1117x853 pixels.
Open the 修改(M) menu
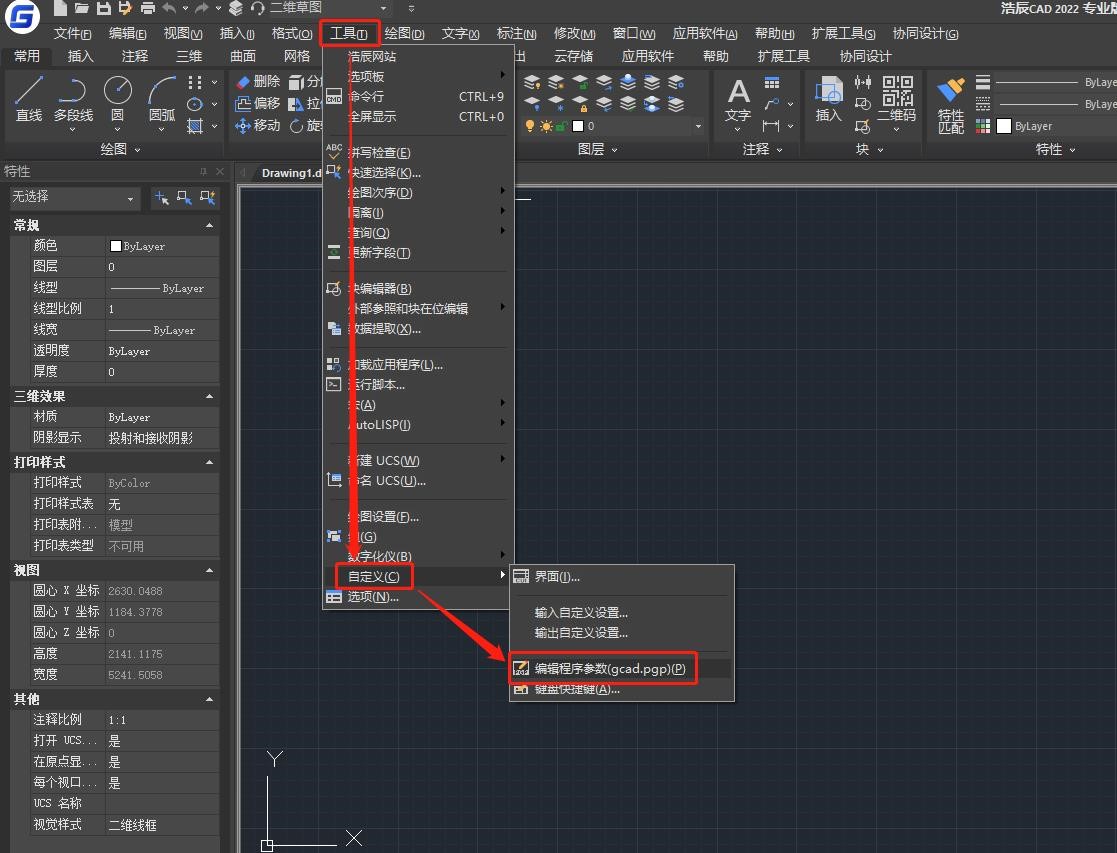pyautogui.click(x=574, y=33)
